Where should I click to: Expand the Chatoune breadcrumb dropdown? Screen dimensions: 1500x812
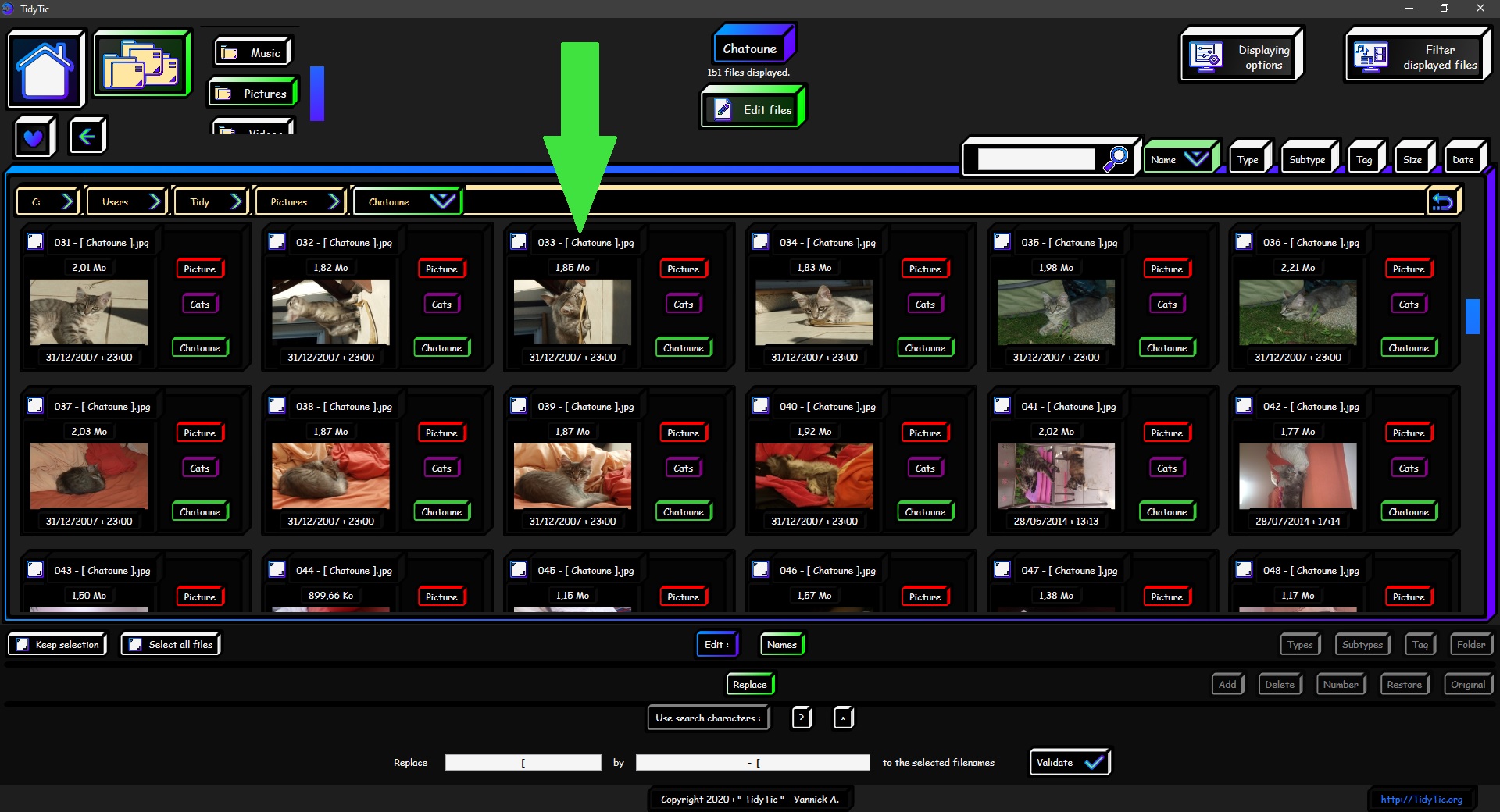pos(442,201)
